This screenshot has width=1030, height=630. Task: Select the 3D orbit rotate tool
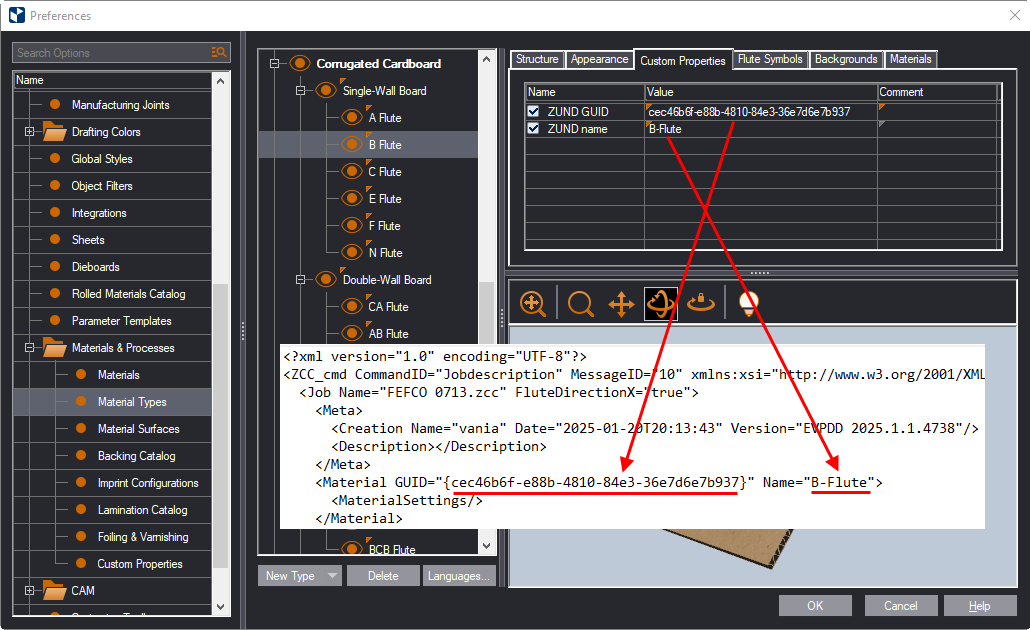point(660,304)
